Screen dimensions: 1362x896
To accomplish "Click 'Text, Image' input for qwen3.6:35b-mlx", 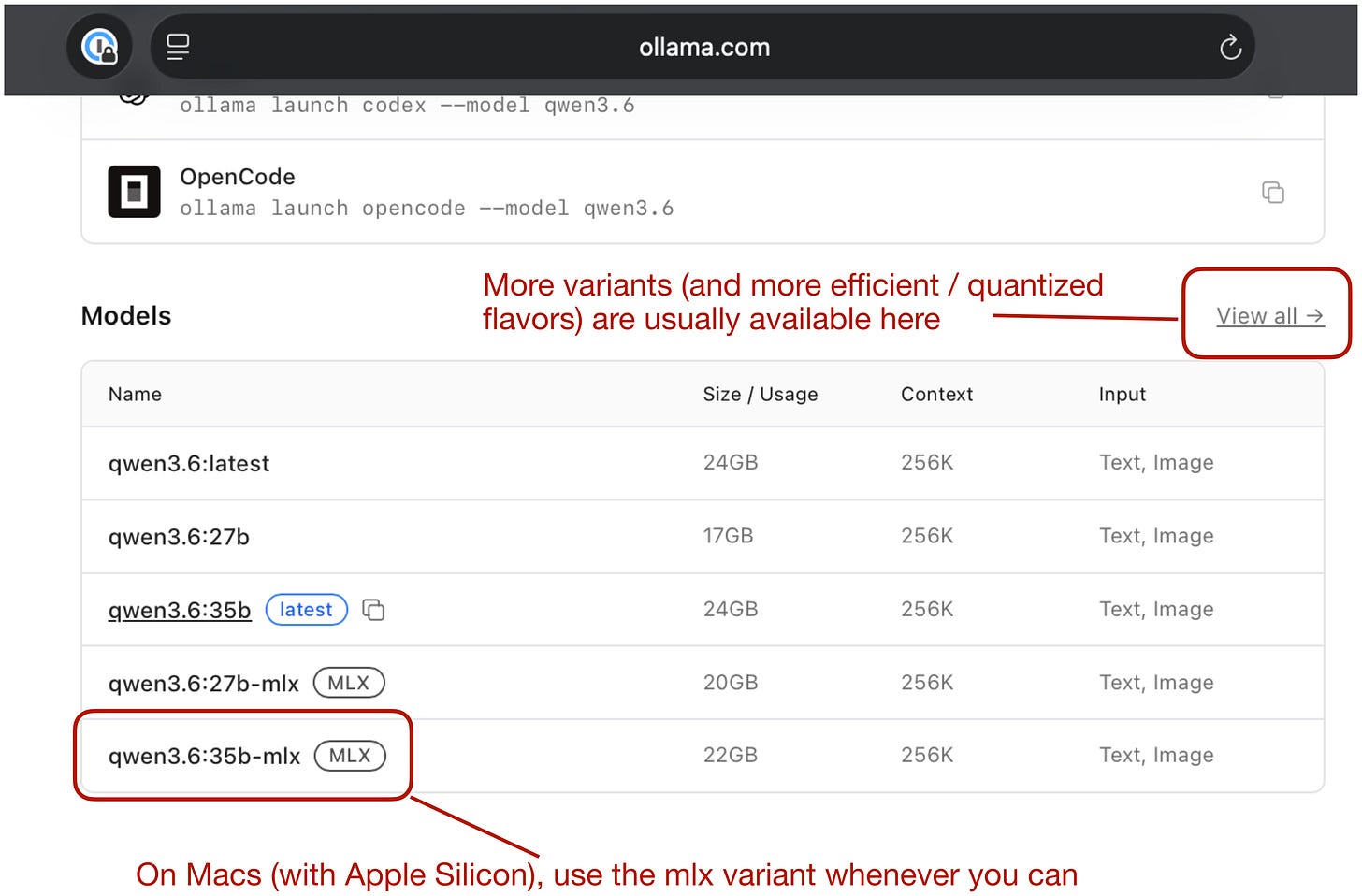I will (1156, 755).
